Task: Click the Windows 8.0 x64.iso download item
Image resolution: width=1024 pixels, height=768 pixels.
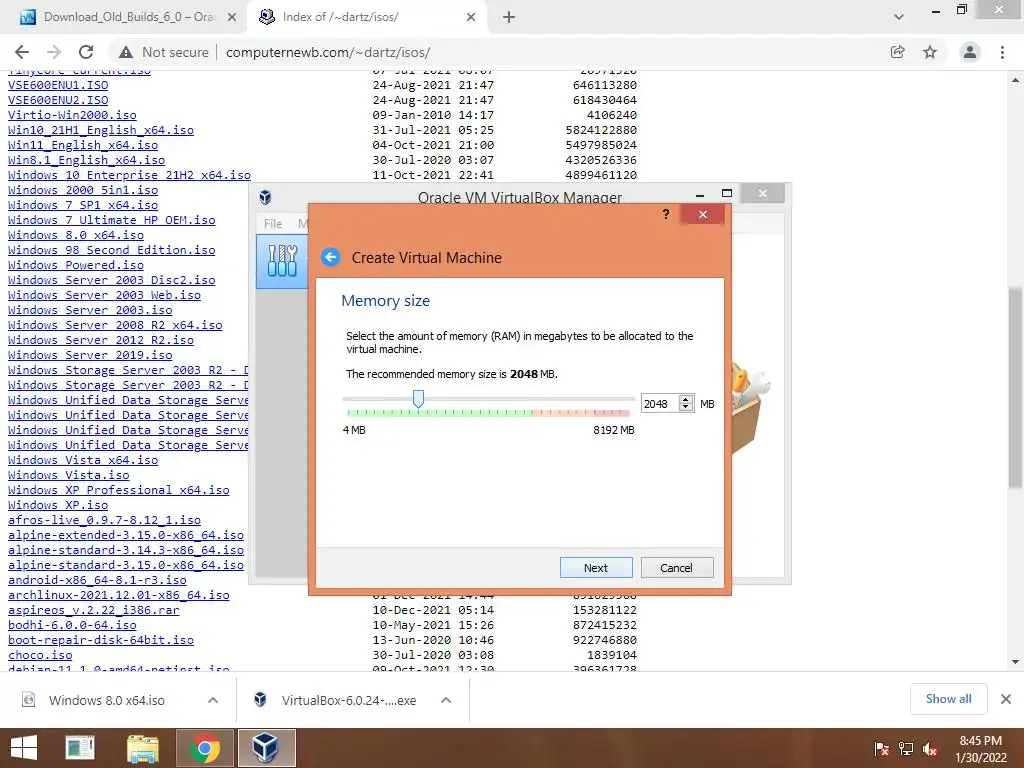Action: 108,700
